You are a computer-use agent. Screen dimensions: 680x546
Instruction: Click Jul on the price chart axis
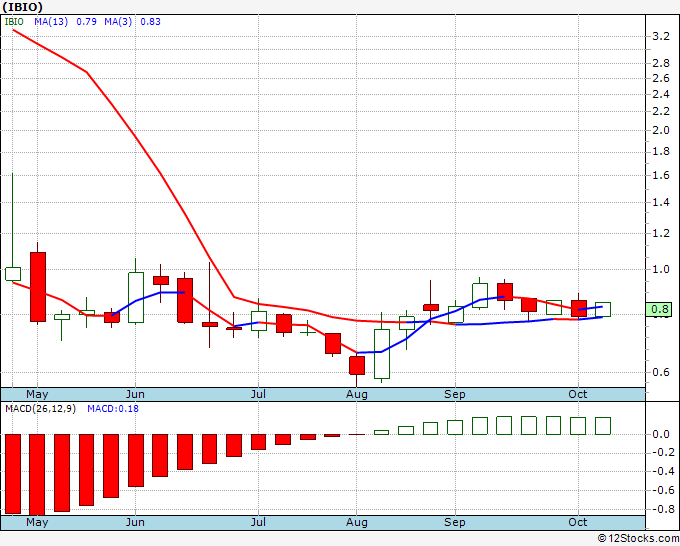click(x=258, y=394)
